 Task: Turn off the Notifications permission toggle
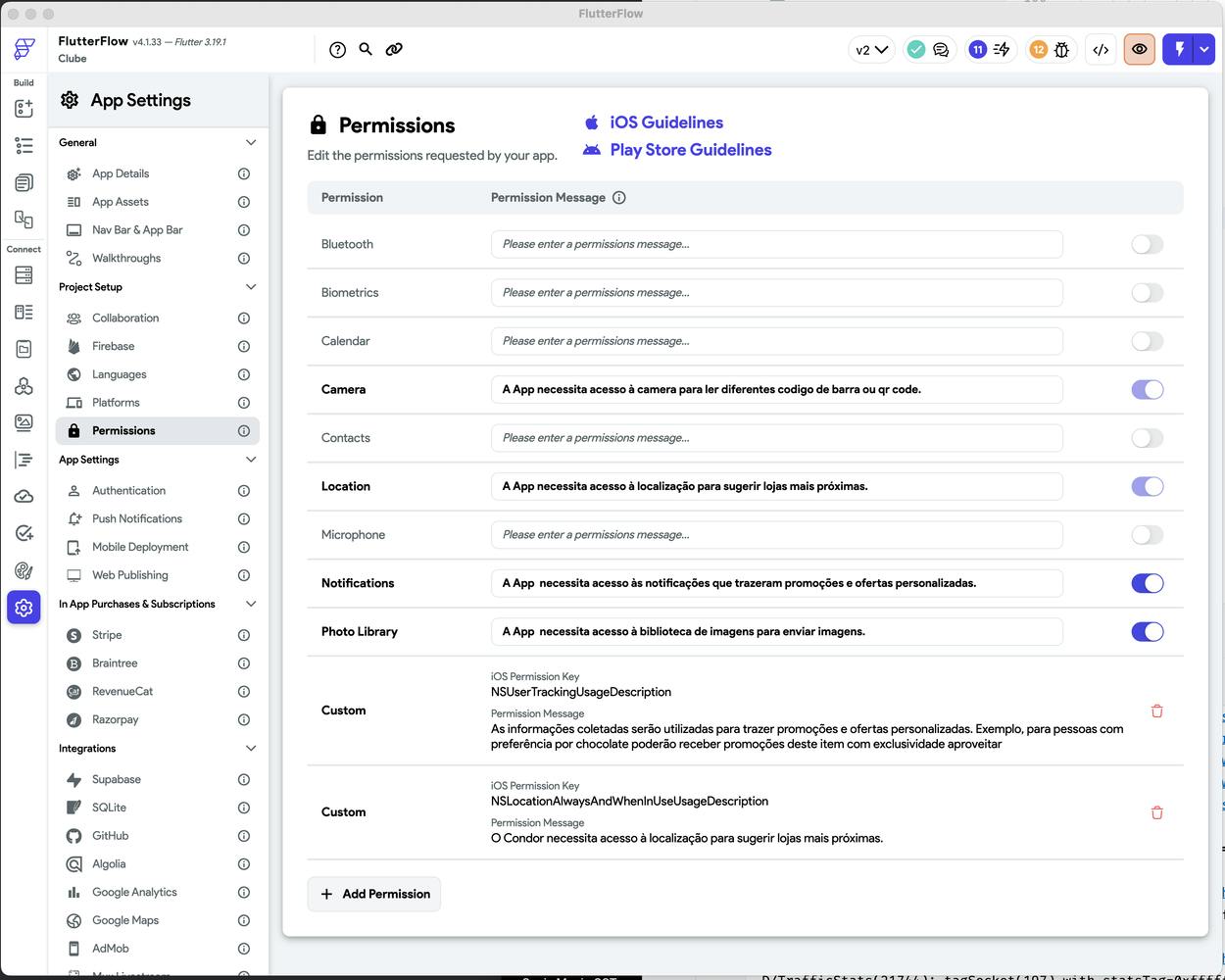pyautogui.click(x=1147, y=583)
